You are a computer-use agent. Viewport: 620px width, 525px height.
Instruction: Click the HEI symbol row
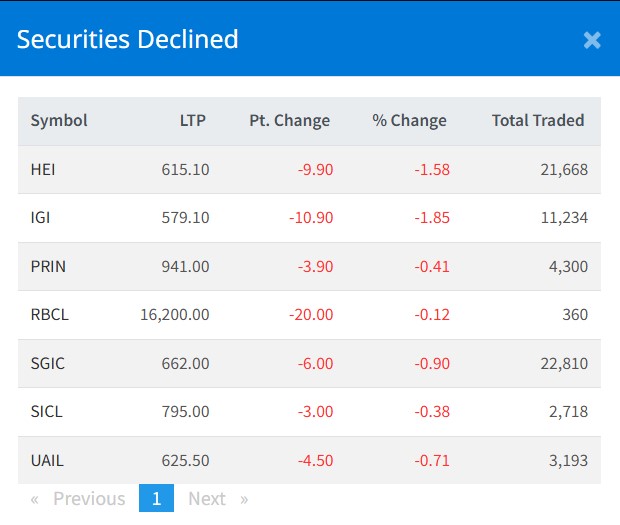(43, 170)
